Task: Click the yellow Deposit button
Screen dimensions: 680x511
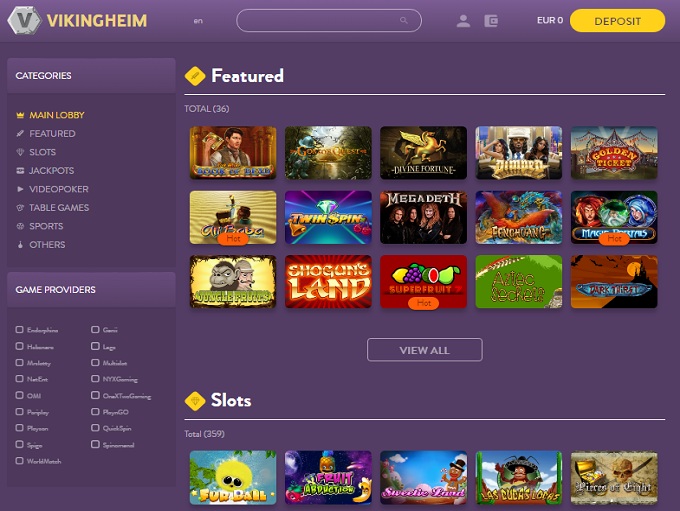Action: pos(617,21)
